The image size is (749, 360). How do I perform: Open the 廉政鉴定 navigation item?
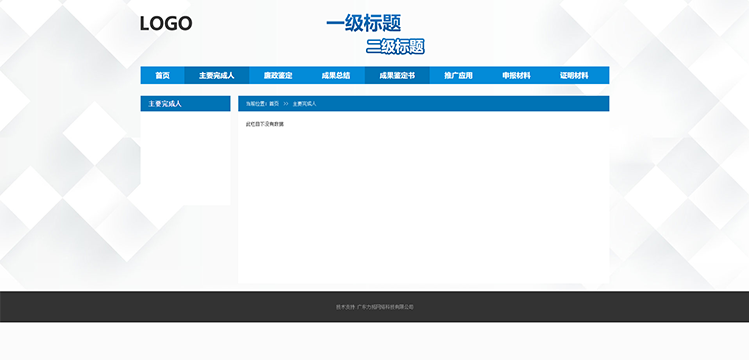coord(278,75)
